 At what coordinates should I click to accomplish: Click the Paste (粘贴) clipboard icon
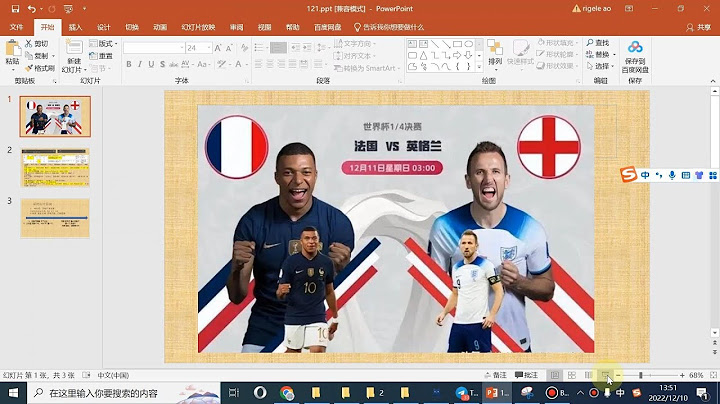(12, 49)
